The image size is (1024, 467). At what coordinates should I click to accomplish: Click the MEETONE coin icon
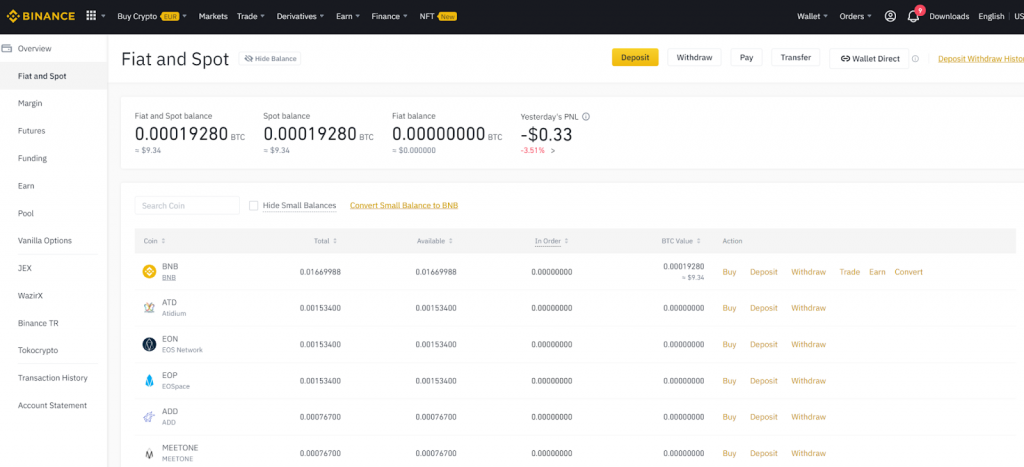149,453
